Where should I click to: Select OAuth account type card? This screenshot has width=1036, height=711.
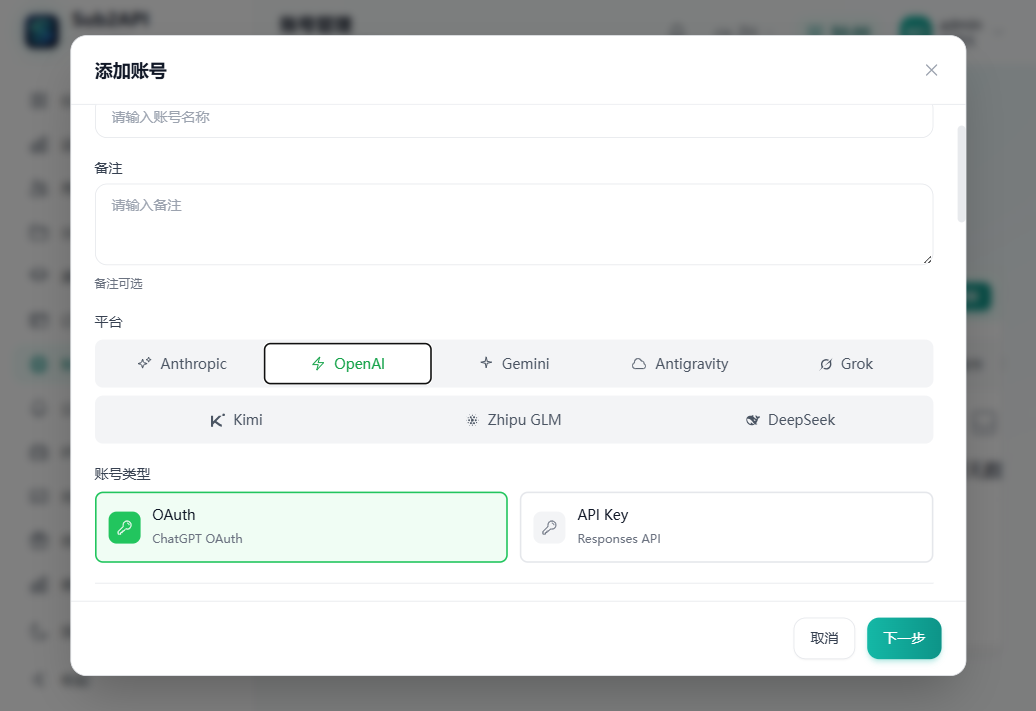301,527
